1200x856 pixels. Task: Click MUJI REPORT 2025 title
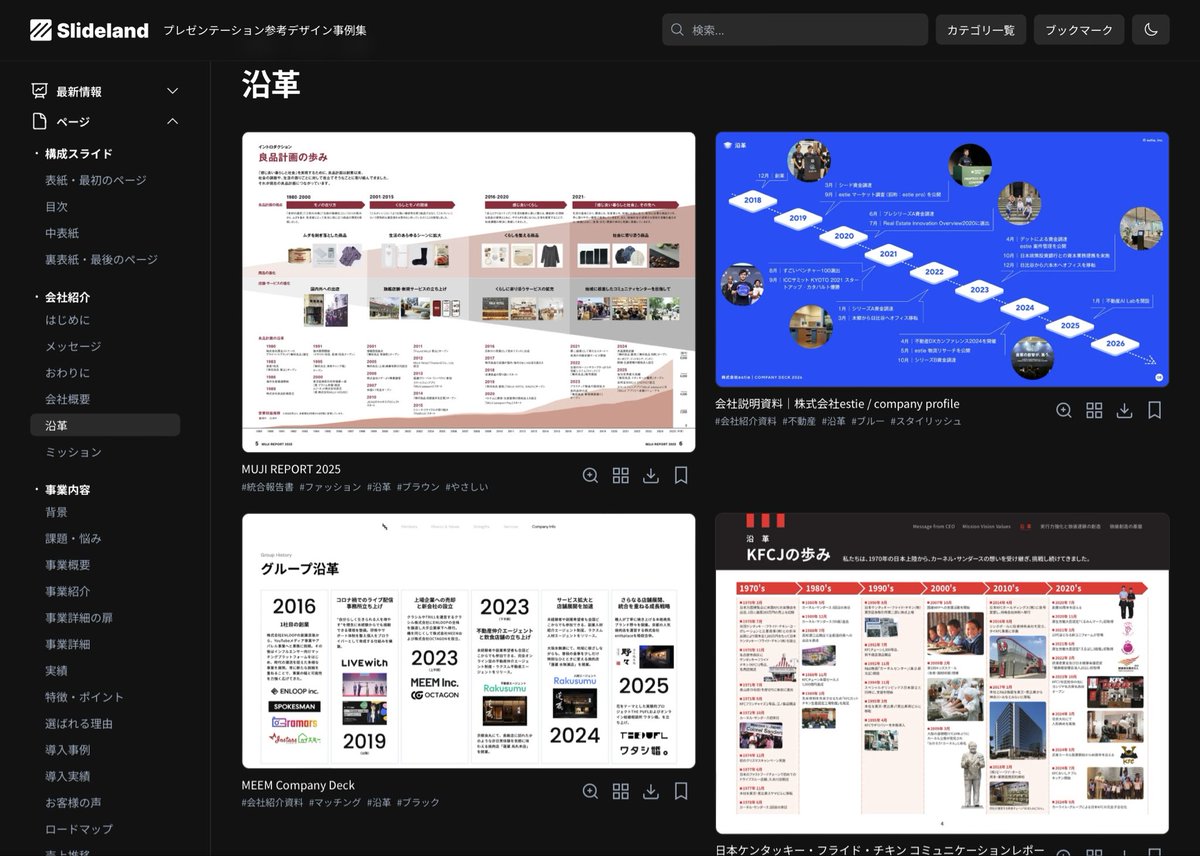point(291,469)
